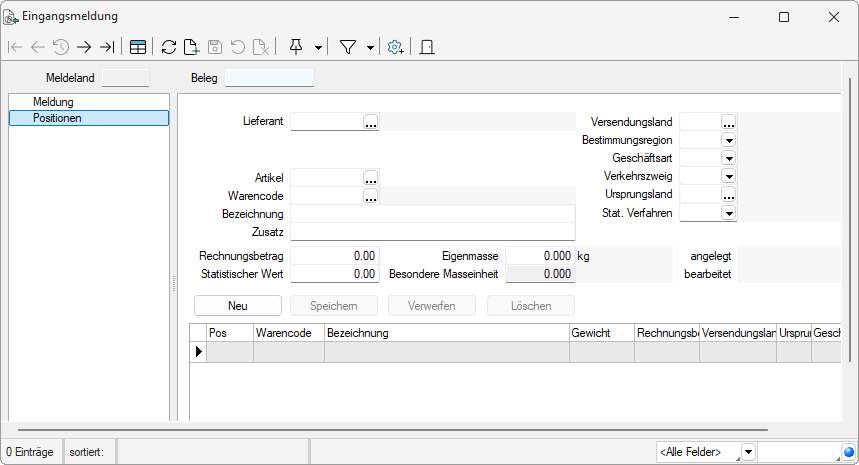859x465 pixels.
Task: Open the Alle Felder search dropdown
Action: pyautogui.click(x=749, y=452)
